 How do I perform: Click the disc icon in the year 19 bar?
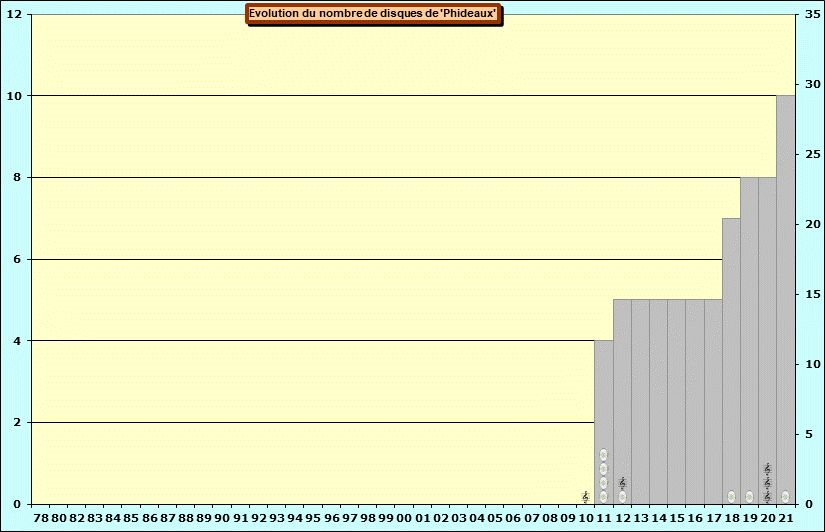click(x=749, y=497)
